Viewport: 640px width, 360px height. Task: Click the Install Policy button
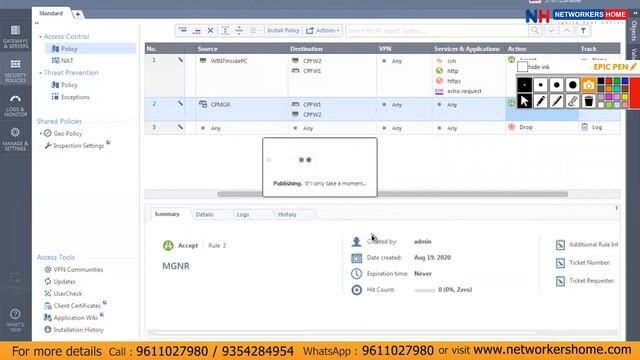coord(283,31)
